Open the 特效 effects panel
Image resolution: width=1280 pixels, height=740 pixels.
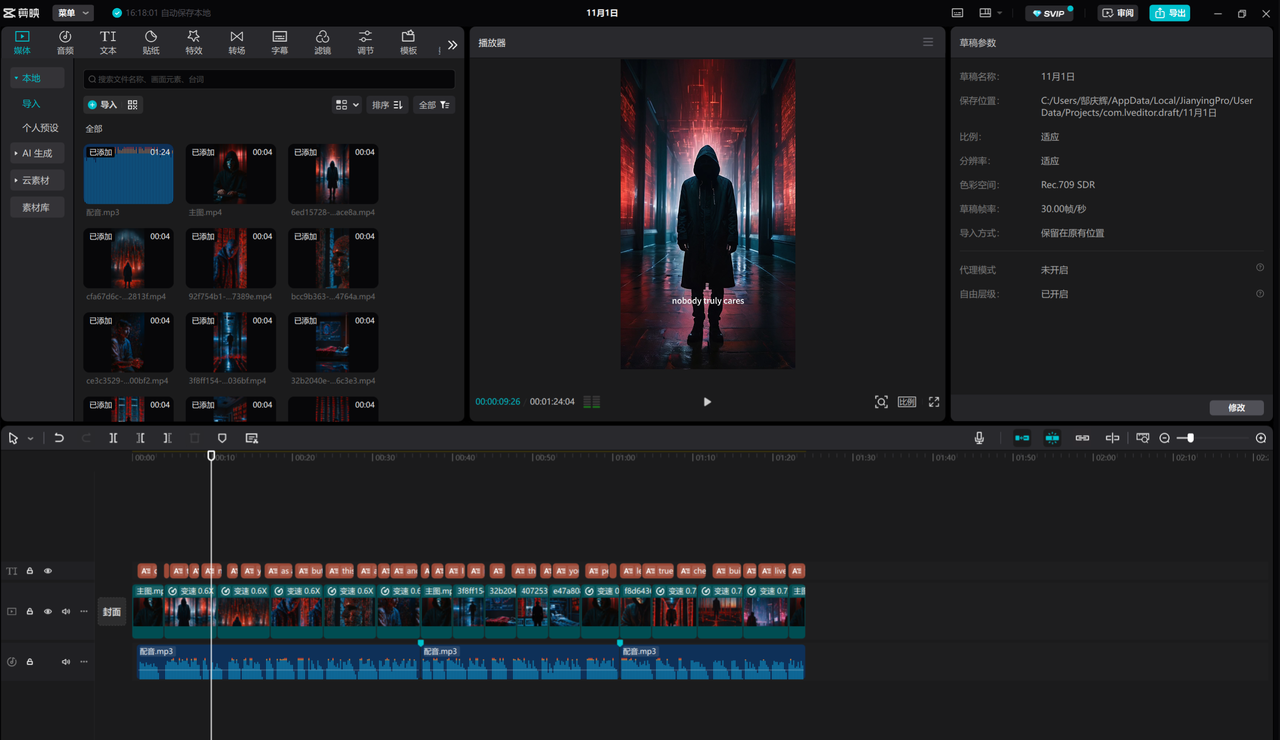[193, 42]
